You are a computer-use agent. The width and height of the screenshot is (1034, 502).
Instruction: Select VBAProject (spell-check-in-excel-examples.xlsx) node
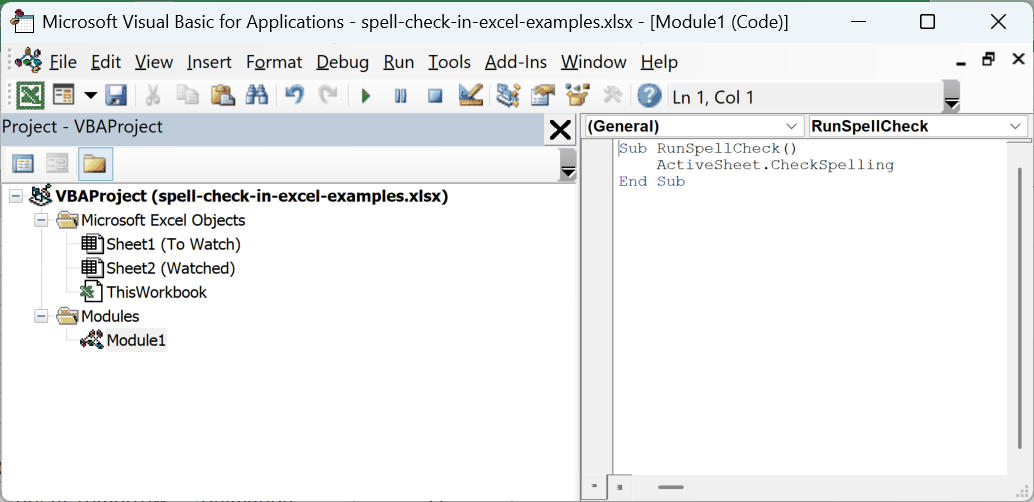[252, 197]
